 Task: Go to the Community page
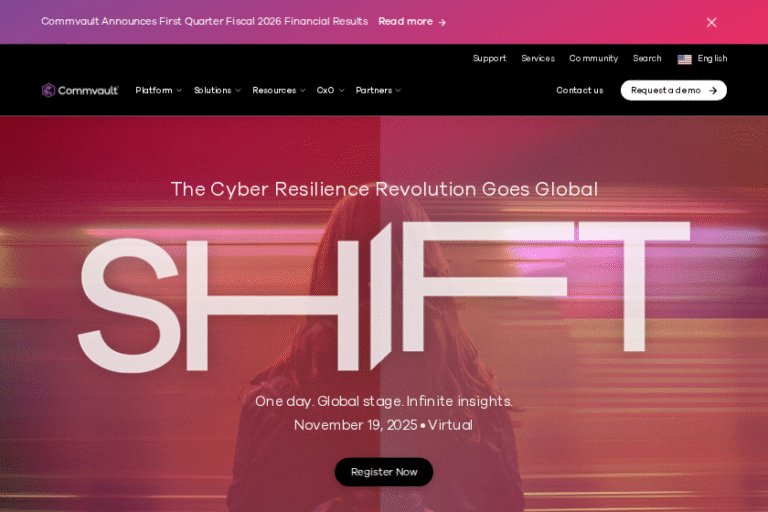pos(593,58)
